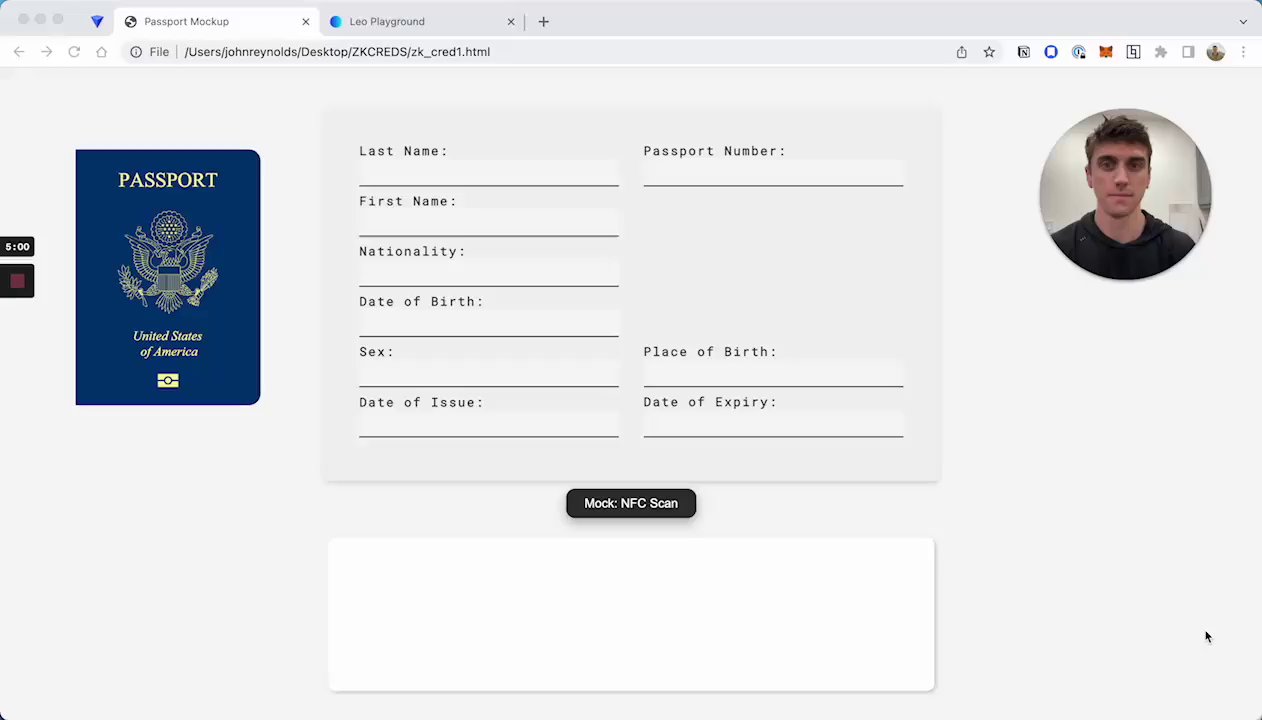The height and width of the screenshot is (720, 1262).
Task: Expand the tab search chevron
Action: pyautogui.click(x=1243, y=21)
